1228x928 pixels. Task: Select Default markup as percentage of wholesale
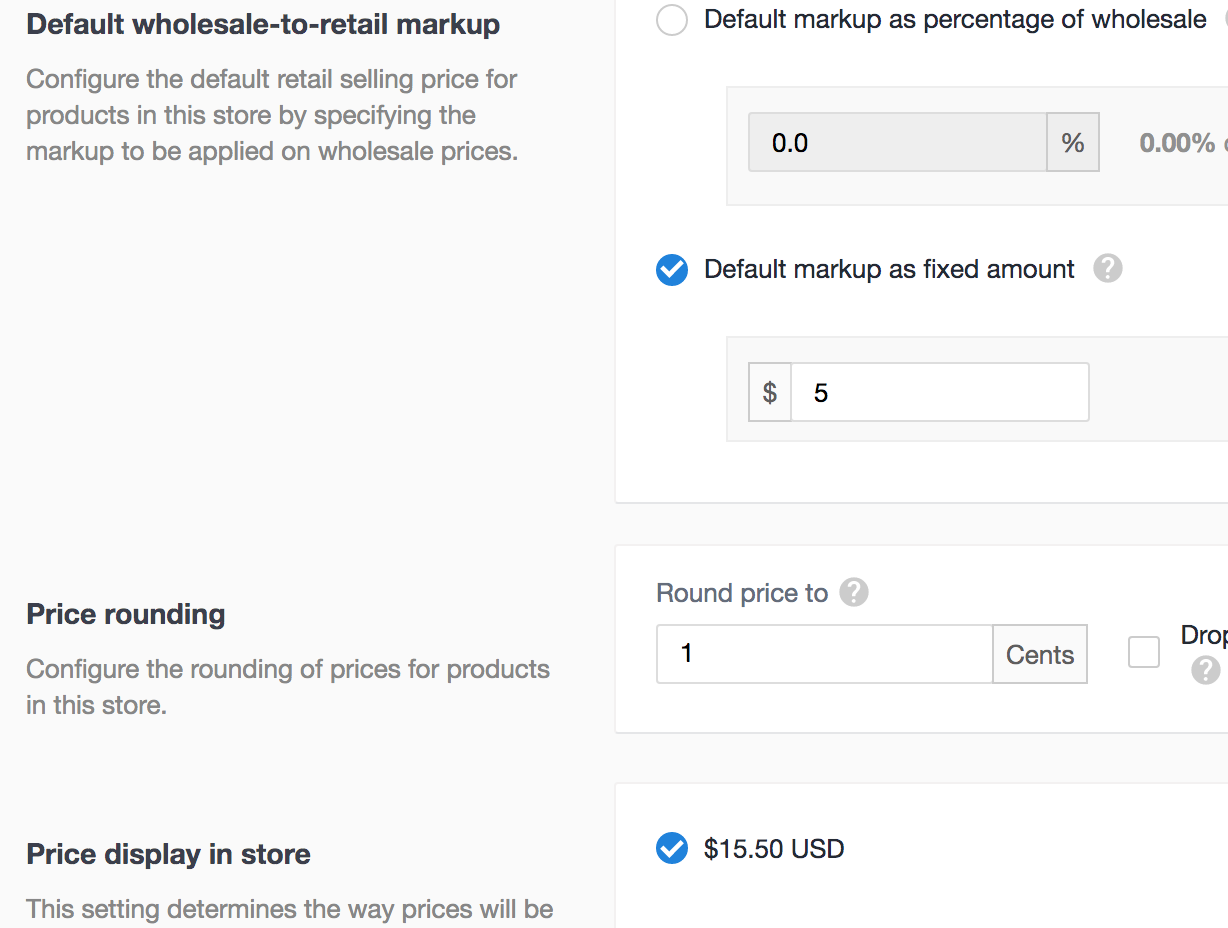pos(672,20)
